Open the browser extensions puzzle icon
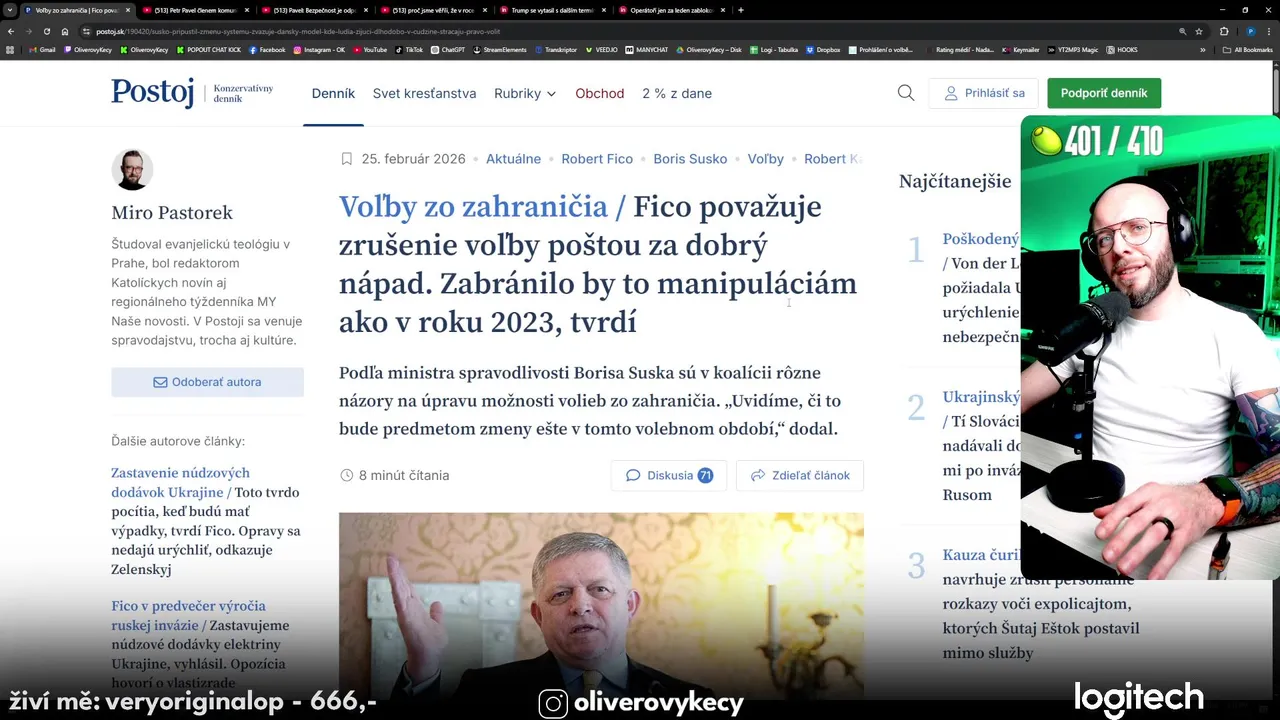 [1224, 31]
